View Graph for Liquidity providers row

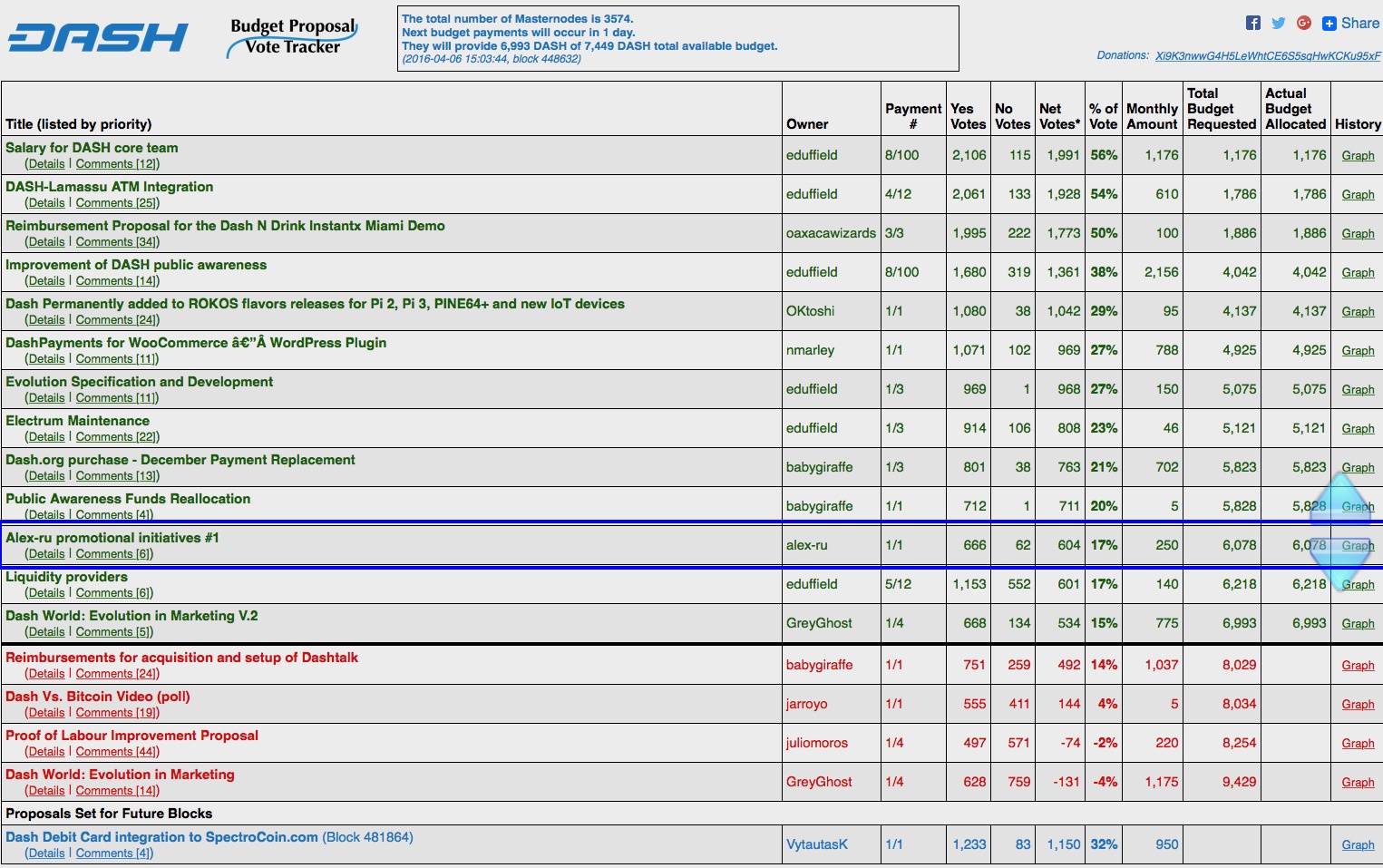point(1358,585)
